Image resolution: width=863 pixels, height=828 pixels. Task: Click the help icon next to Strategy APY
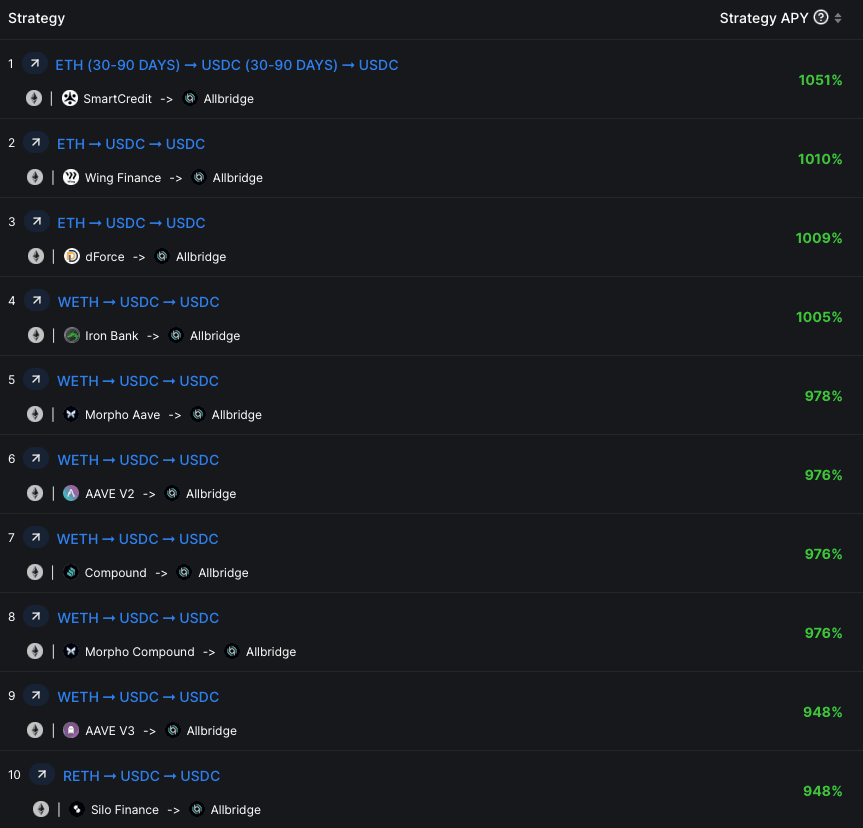pos(821,17)
